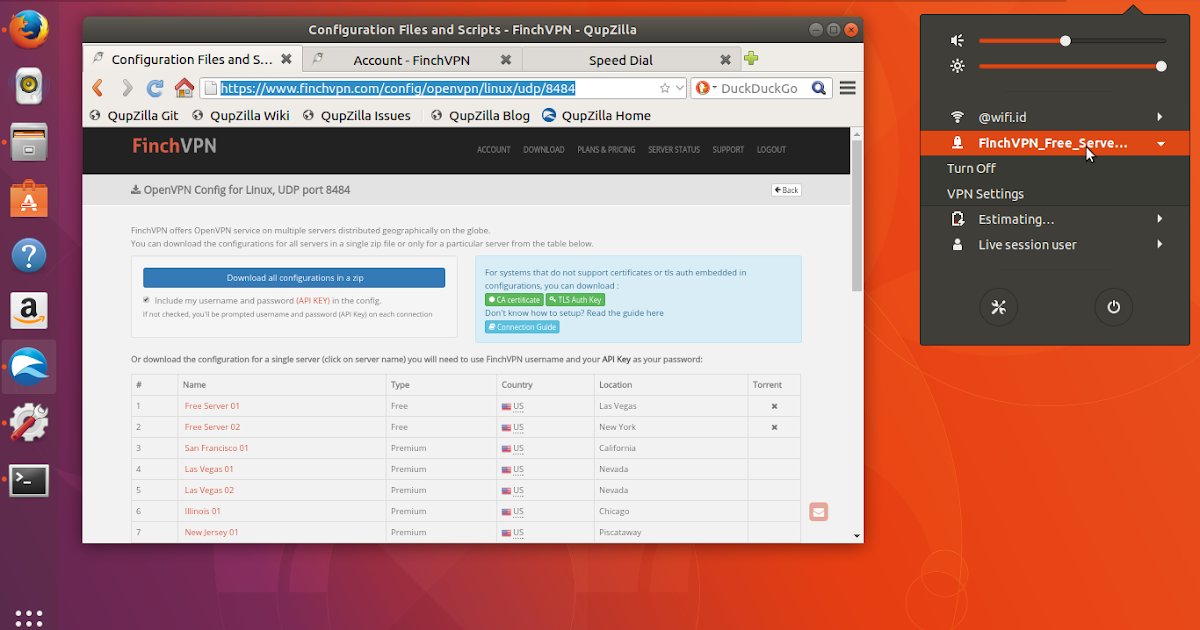This screenshot has width=1200, height=630.
Task: Show applications grid at dock bottom
Action: tap(29, 618)
